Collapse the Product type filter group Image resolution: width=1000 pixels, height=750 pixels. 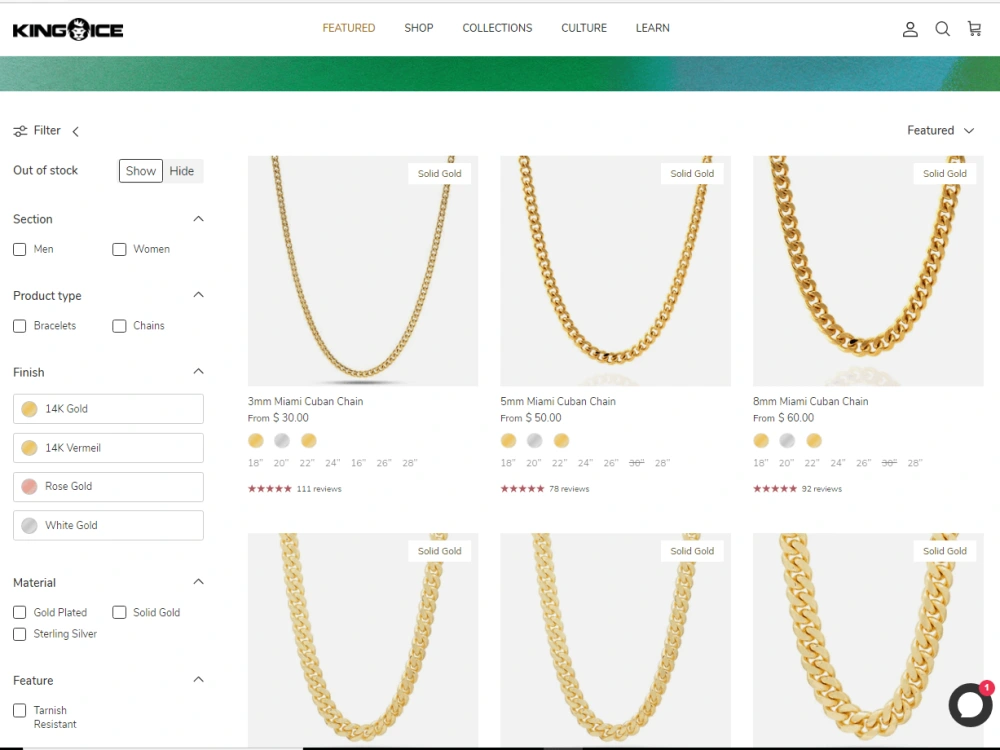[198, 295]
